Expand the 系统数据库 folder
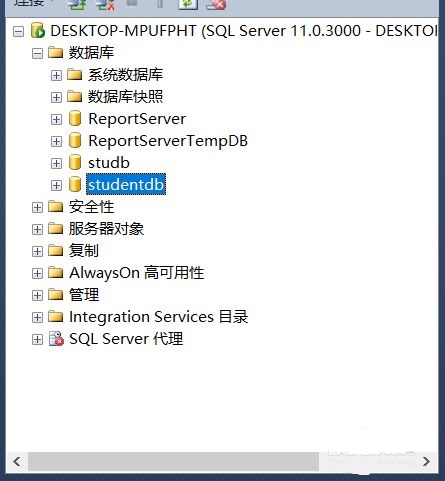445x481 pixels. coord(56,75)
